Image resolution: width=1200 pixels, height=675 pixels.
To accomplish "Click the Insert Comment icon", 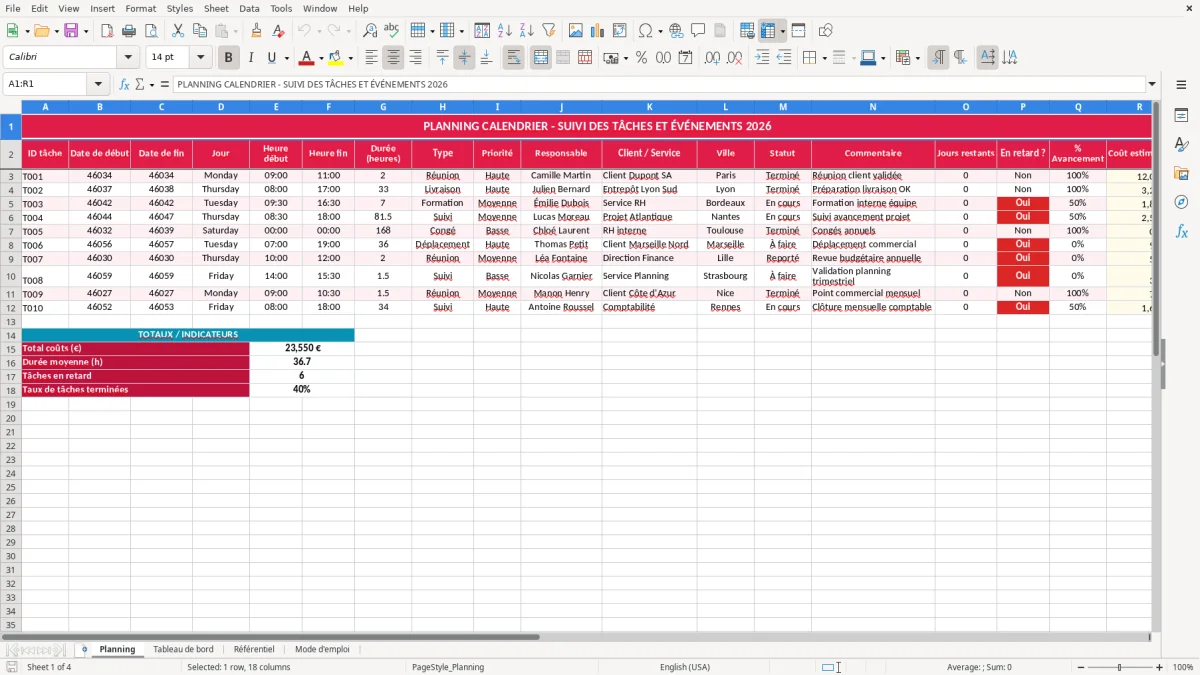I will [x=698, y=31].
